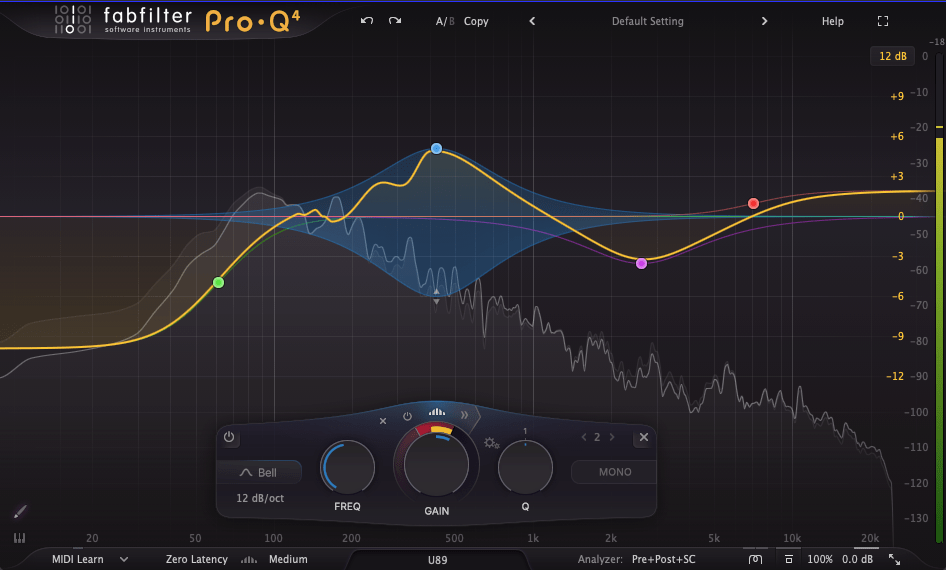The height and width of the screenshot is (570, 946).
Task: Show the piano keyboard display icon
Action: [19, 538]
